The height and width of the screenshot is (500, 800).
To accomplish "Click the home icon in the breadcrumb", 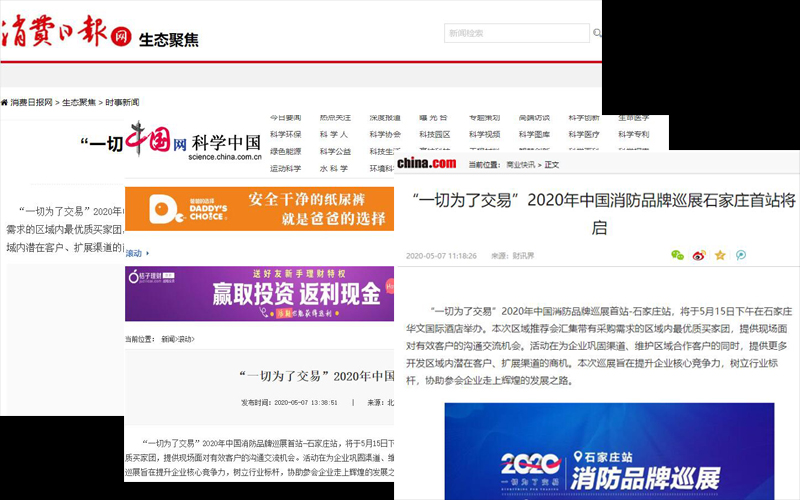I will [x=5, y=102].
